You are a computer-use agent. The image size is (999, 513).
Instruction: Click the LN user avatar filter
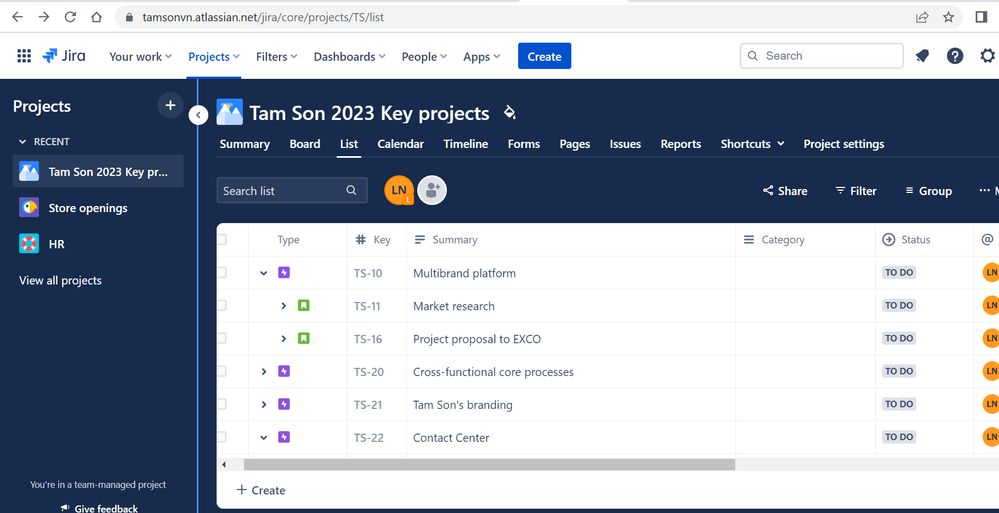pos(399,191)
